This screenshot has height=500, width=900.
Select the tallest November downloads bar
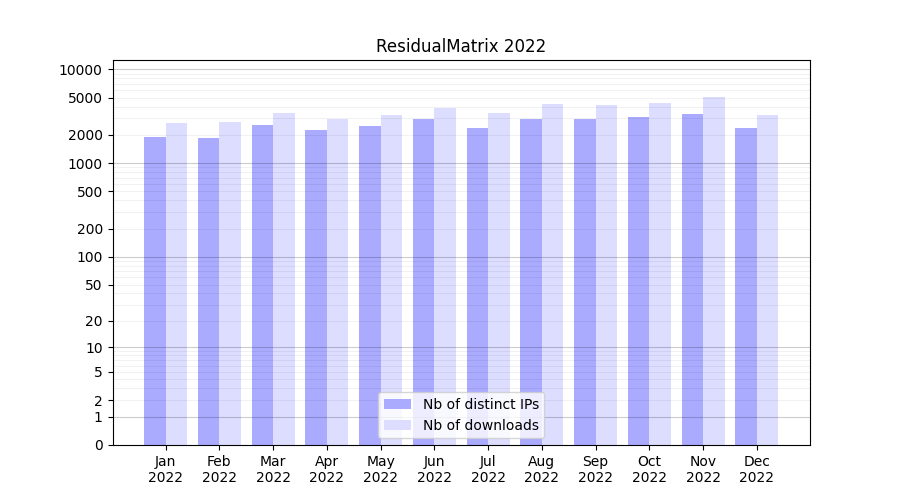[x=714, y=271]
